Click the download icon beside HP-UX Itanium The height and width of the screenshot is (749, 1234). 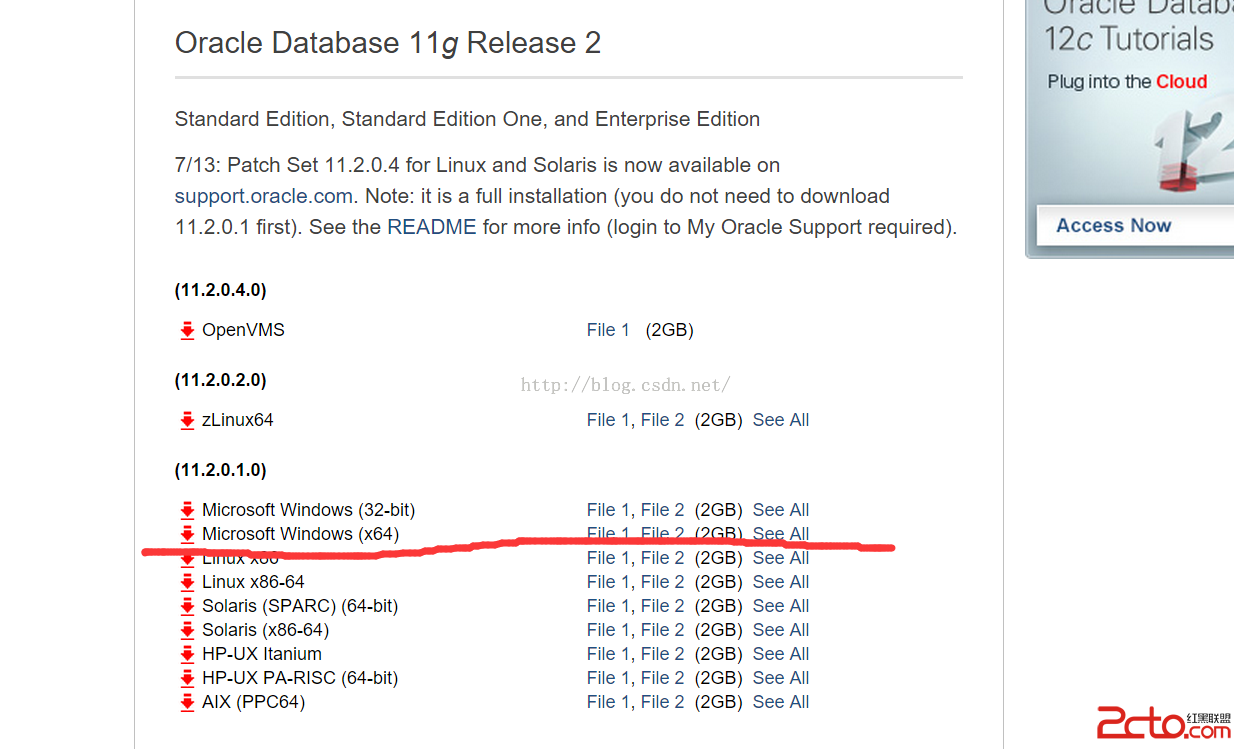187,655
